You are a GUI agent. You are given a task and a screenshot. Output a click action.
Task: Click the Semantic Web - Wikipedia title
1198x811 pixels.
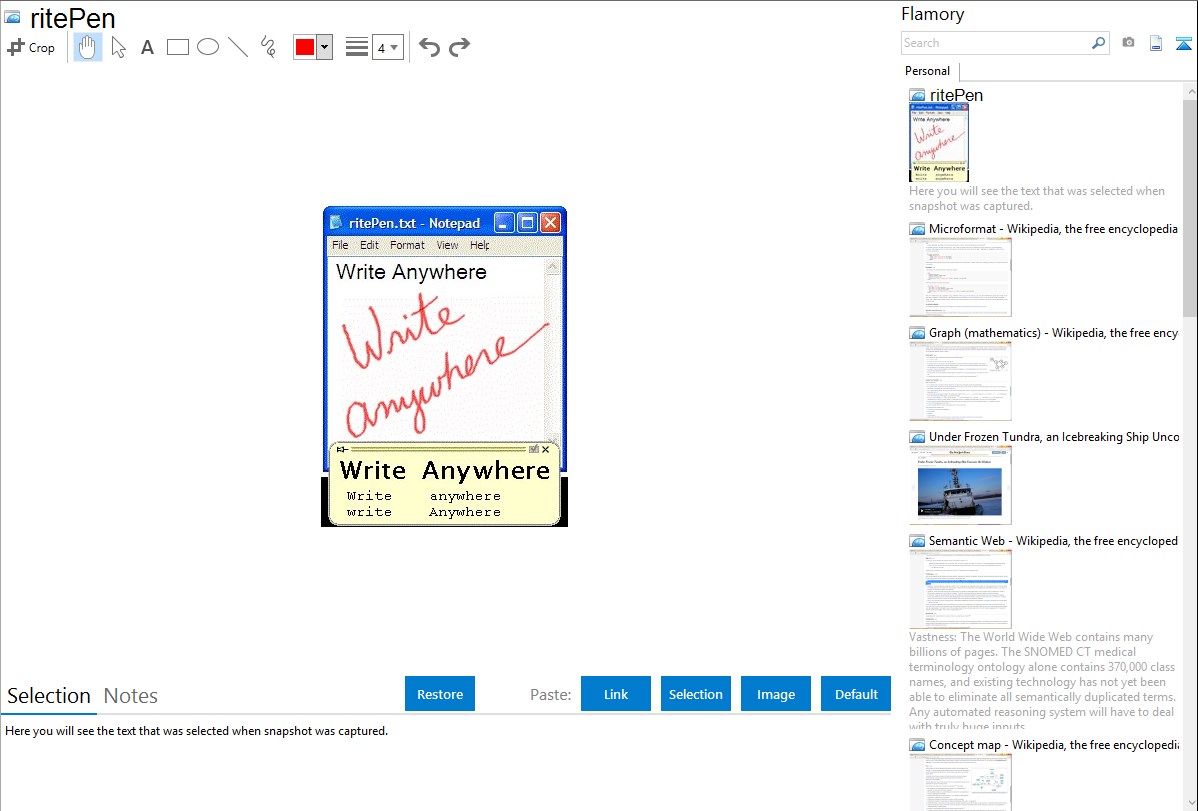click(x=1053, y=540)
